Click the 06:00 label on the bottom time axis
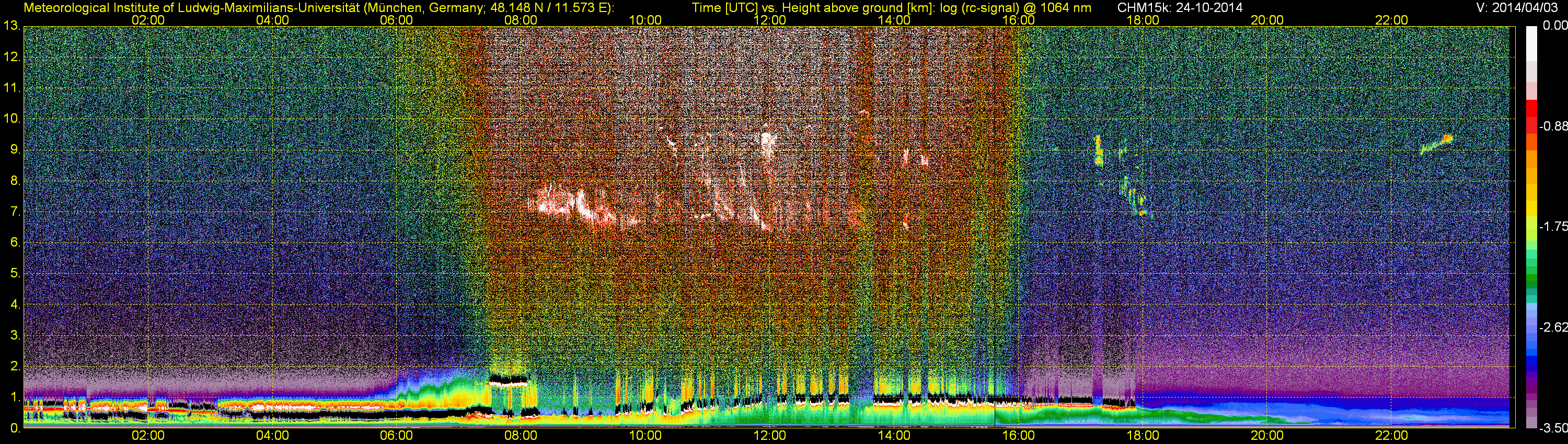Viewport: 1568px width, 444px height. click(x=396, y=436)
